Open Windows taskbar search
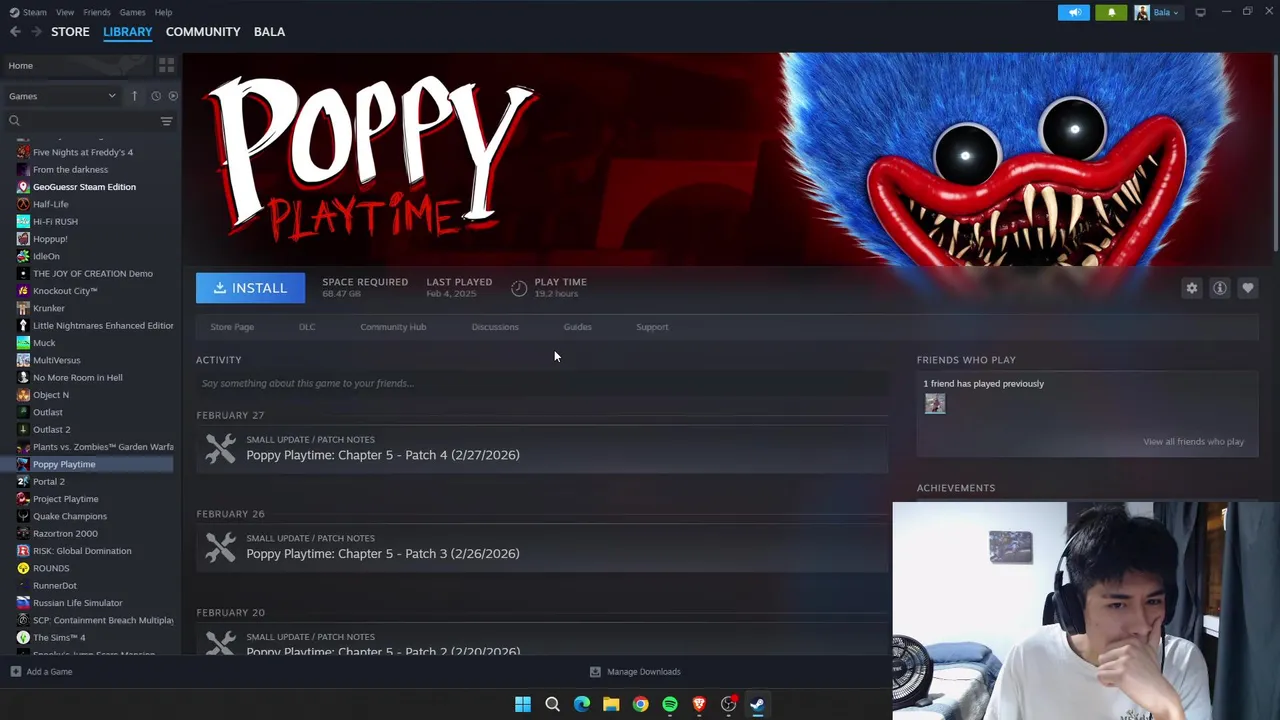This screenshot has width=1280, height=720. (552, 704)
